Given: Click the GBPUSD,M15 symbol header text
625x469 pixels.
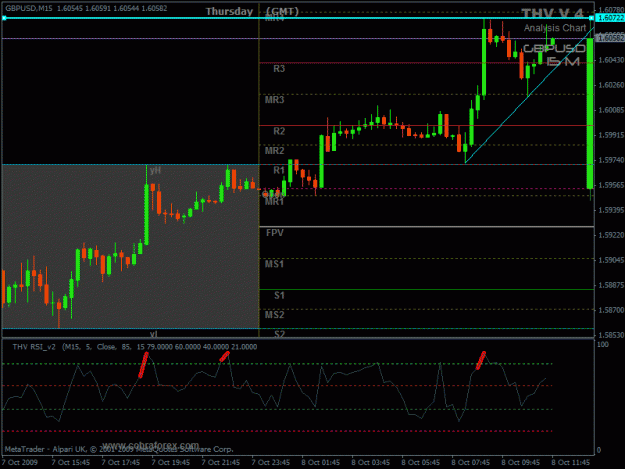Looking at the screenshot, I should coord(28,8).
